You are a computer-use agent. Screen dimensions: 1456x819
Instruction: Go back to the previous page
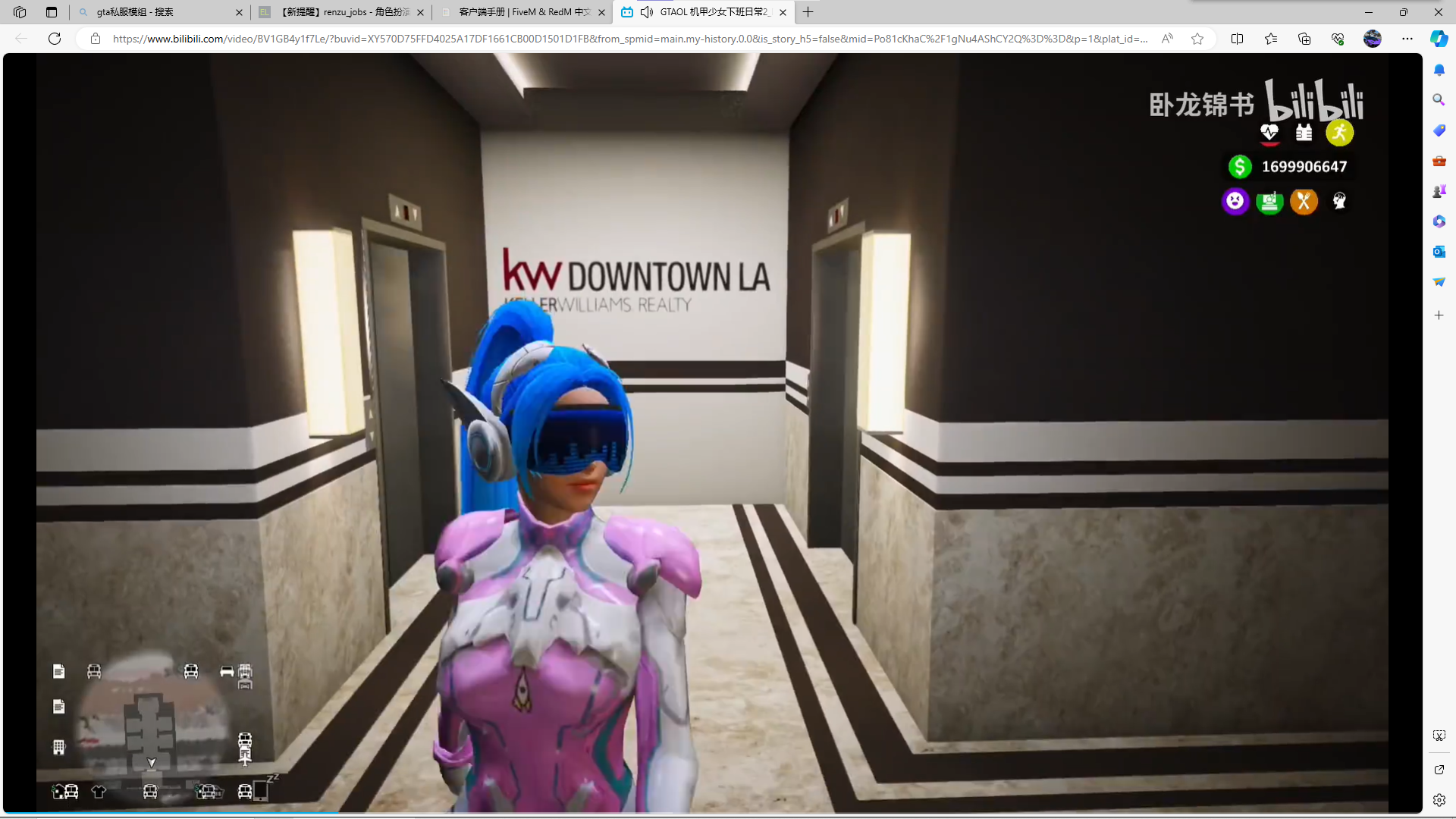click(x=21, y=39)
